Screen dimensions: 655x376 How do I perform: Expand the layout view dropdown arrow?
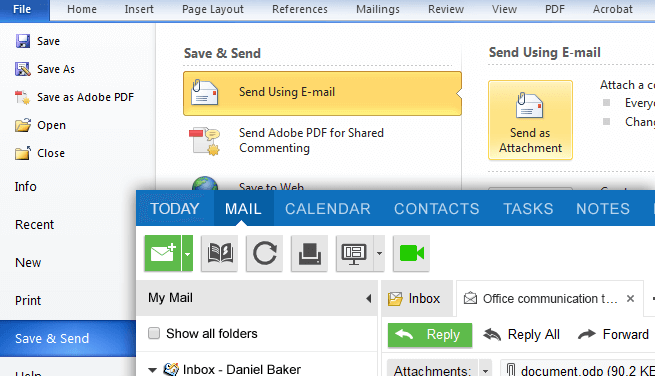(x=379, y=253)
